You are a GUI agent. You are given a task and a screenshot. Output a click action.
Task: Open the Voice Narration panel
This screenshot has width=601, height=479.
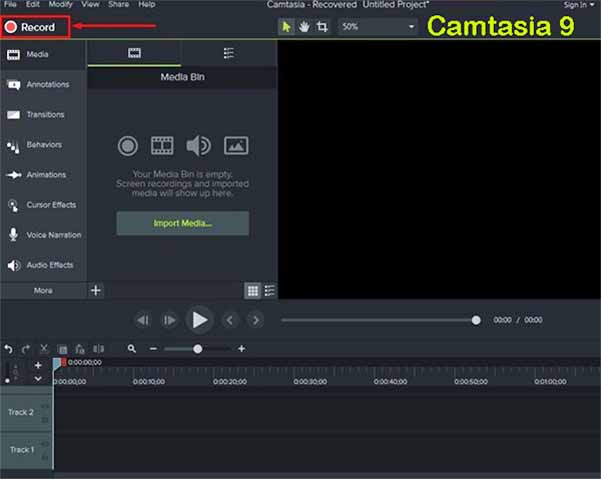(43, 235)
